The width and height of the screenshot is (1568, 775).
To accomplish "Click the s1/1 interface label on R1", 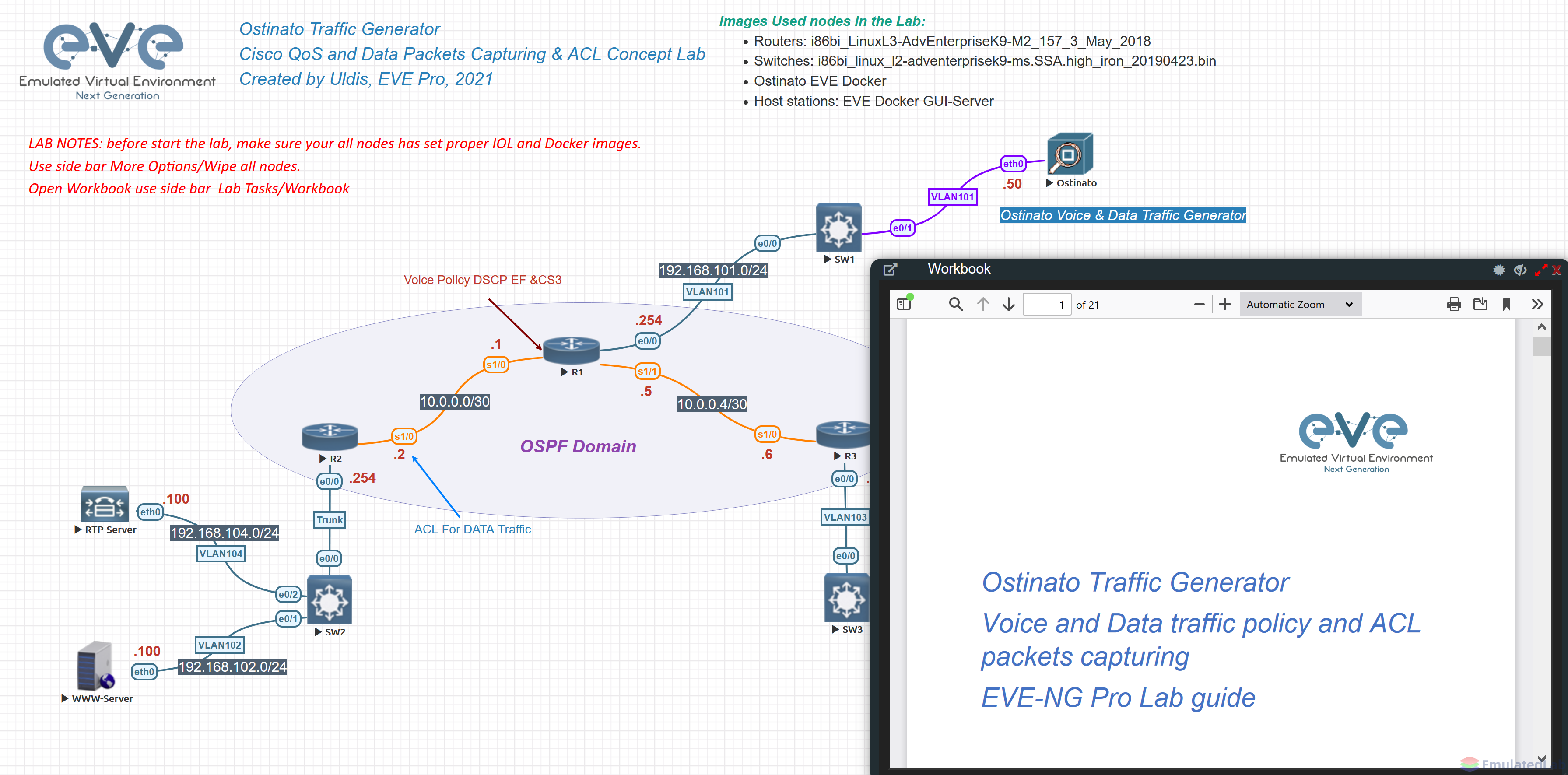I will tap(647, 371).
